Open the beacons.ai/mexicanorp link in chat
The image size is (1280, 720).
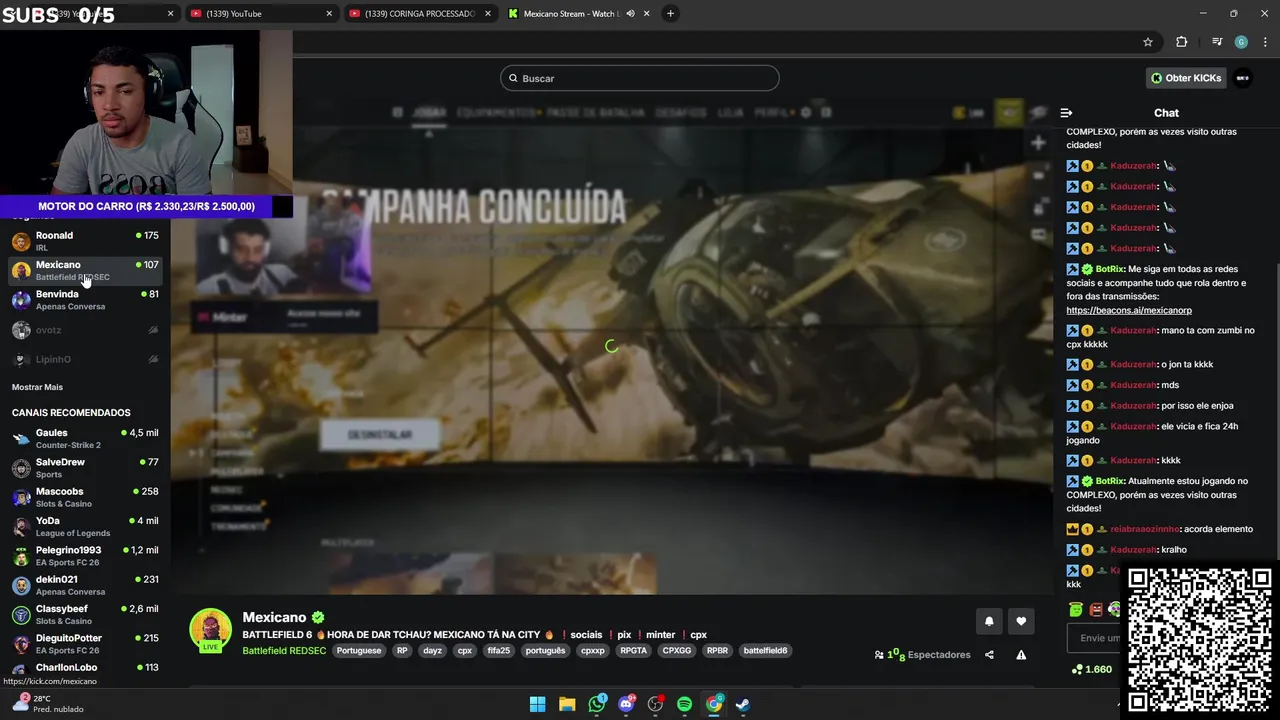coord(1128,310)
